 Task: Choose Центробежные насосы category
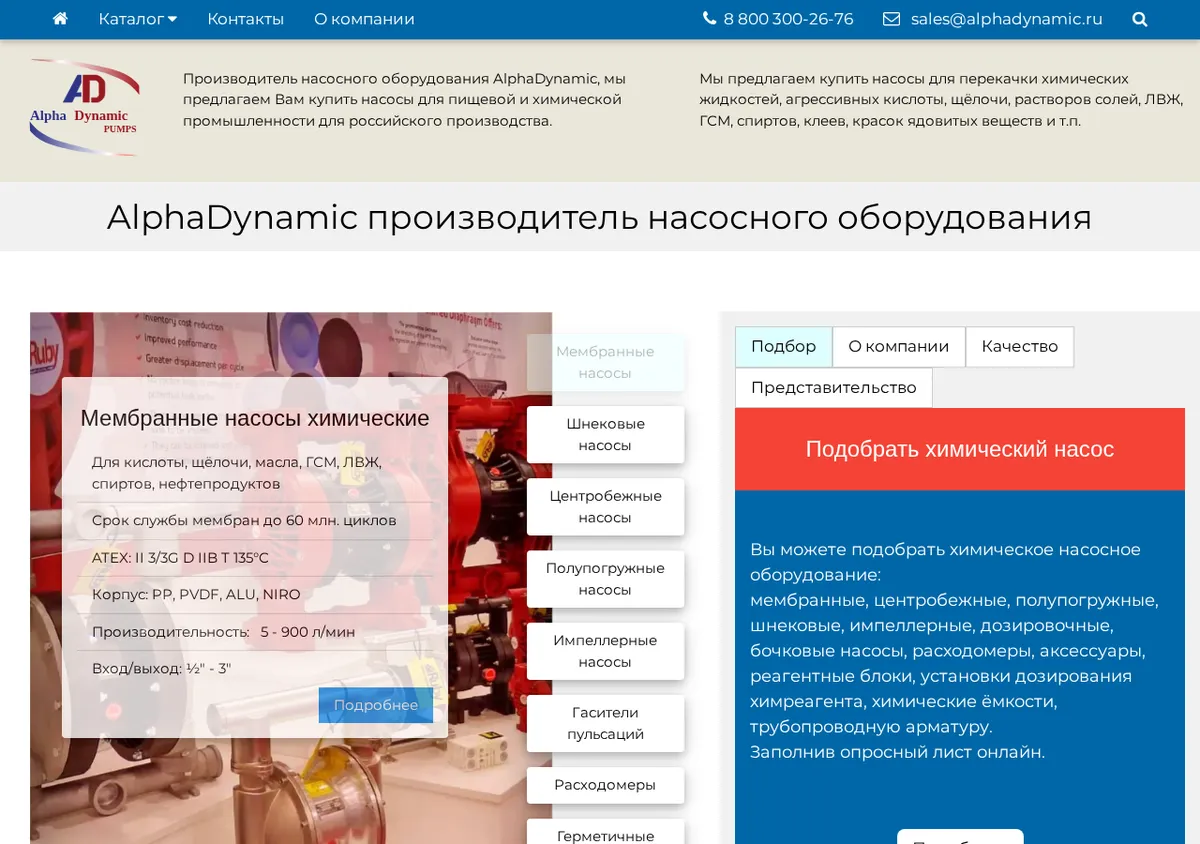(605, 506)
